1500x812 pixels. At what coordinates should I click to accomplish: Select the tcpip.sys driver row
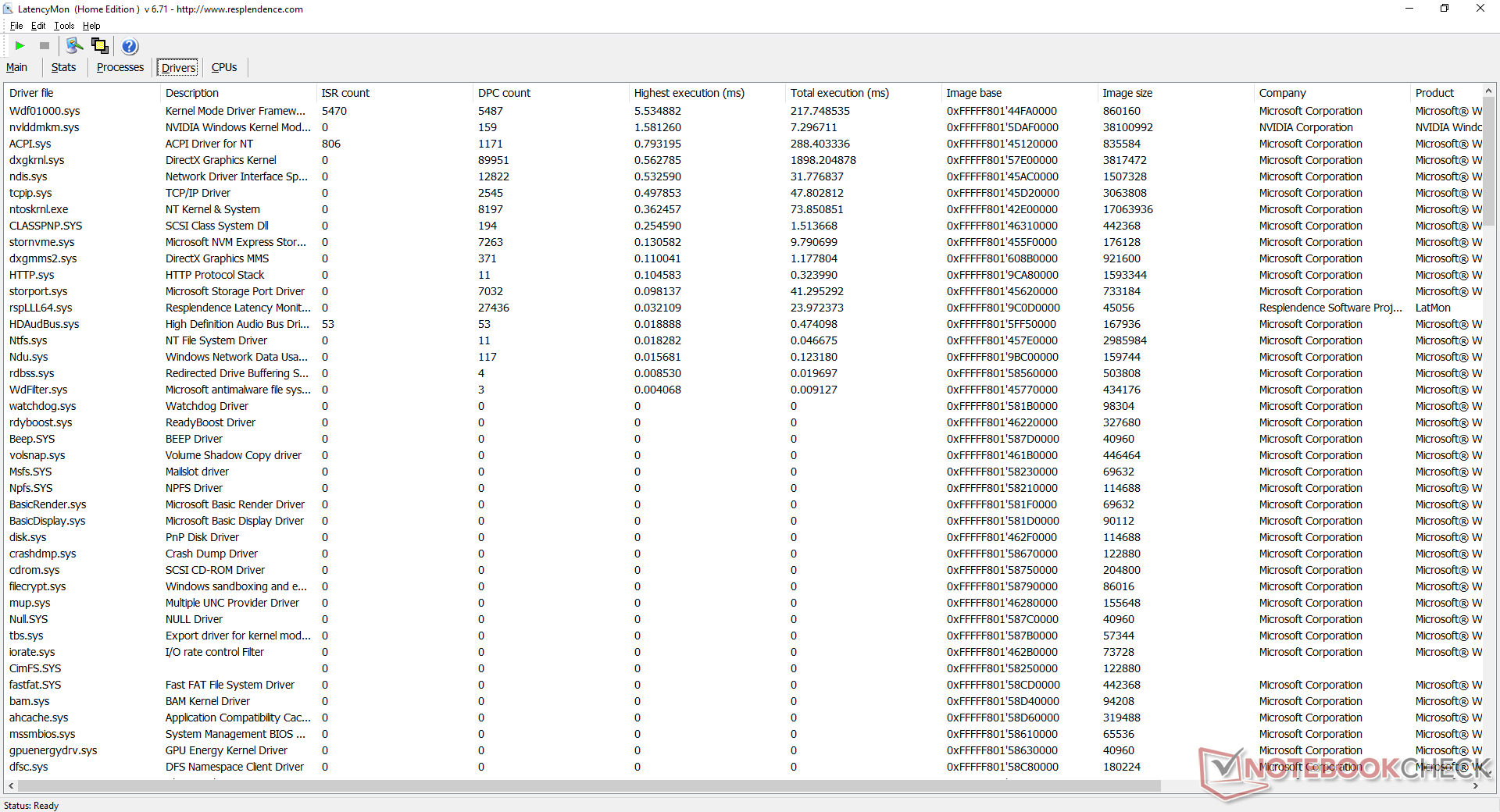tap(743, 193)
